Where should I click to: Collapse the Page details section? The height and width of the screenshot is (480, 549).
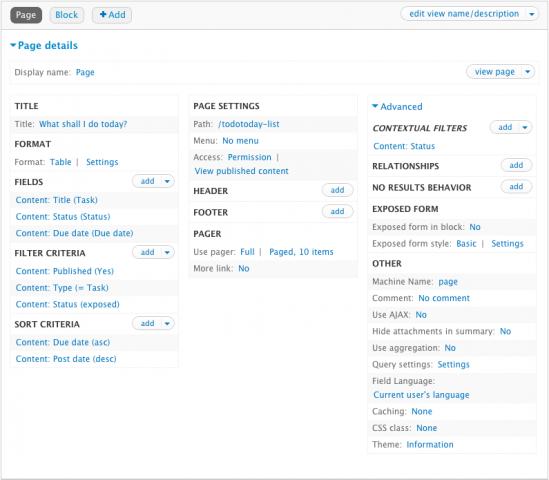tap(44, 45)
